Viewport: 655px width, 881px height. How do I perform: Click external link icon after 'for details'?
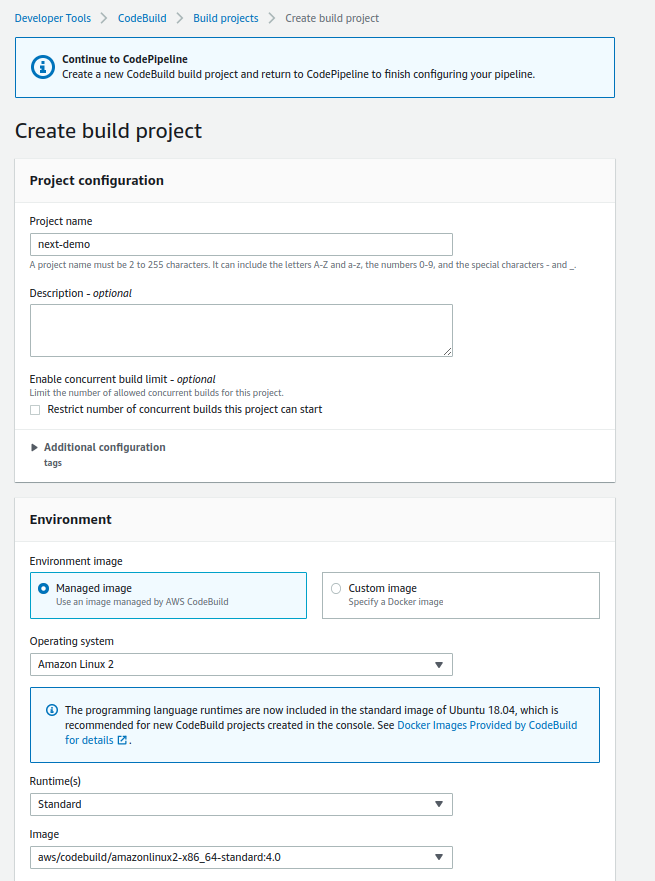[122, 740]
